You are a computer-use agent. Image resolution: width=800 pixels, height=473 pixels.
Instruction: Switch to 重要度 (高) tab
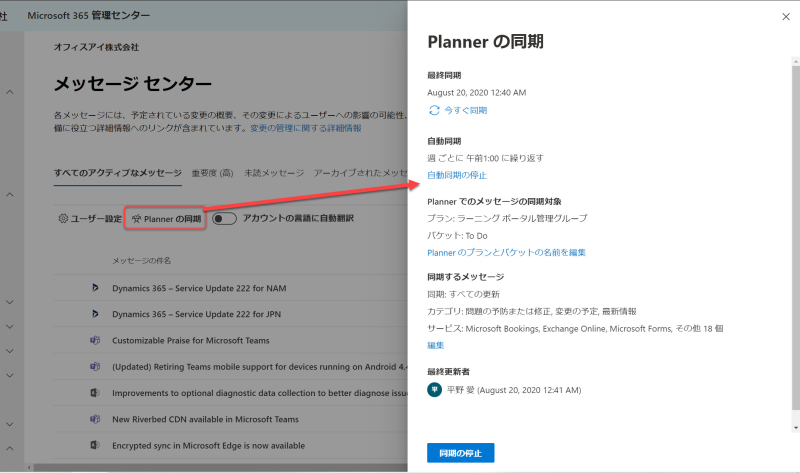click(212, 173)
